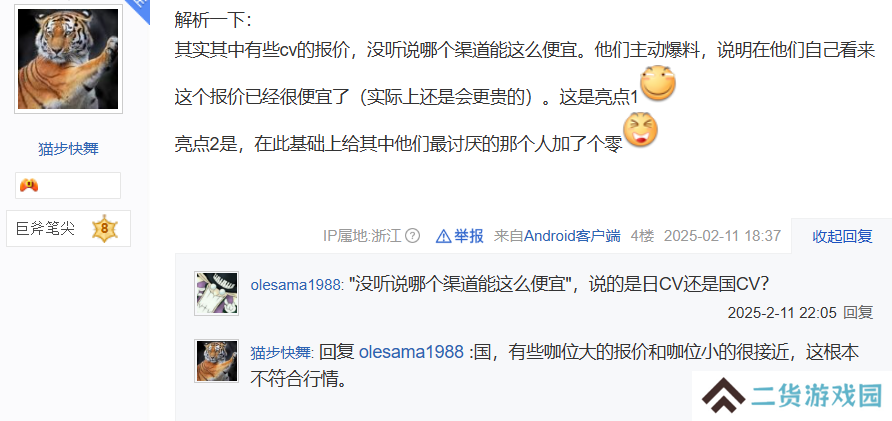This screenshot has width=892, height=421.
Task: Click the laughing emoji after 加了个零
Action: [x=641, y=130]
